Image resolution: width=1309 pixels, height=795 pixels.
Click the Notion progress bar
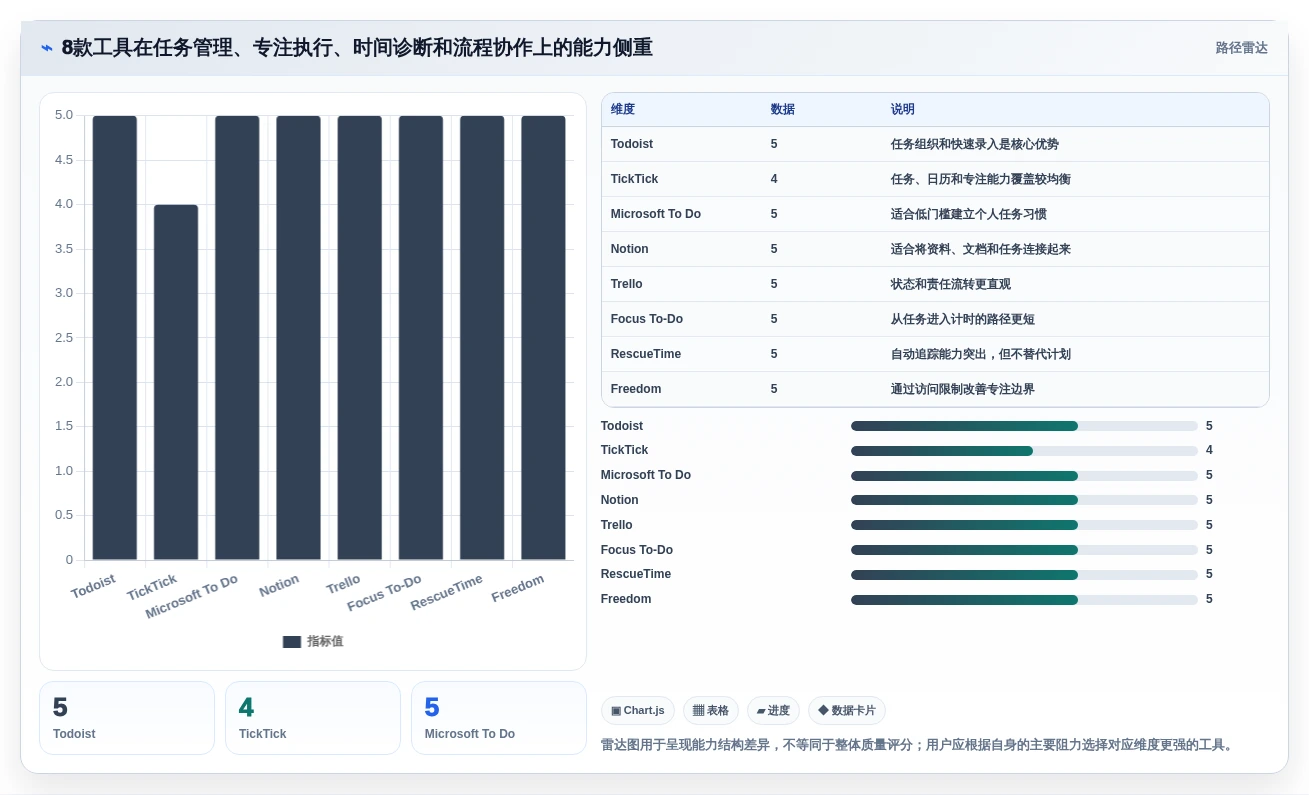1024,500
